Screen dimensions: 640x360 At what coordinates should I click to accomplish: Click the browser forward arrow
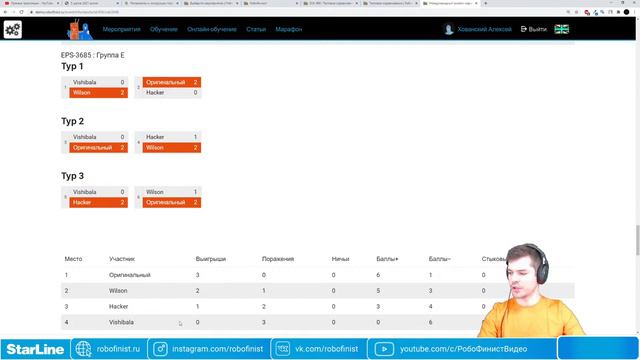tap(13, 12)
